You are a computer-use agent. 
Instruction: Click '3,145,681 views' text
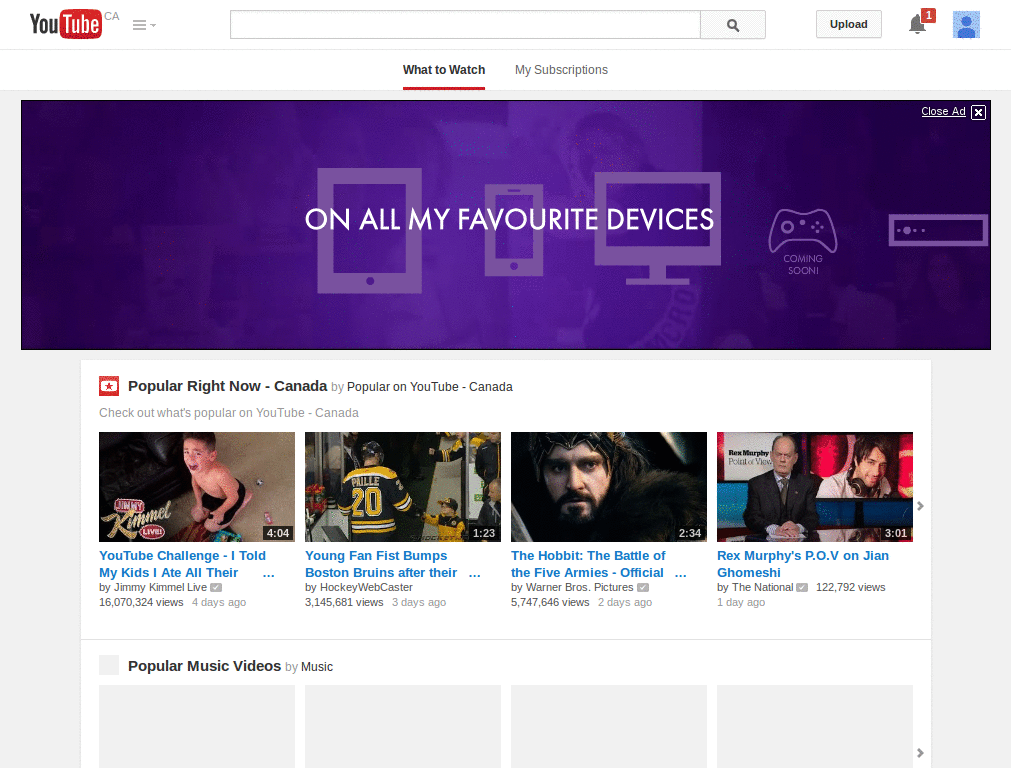pos(344,602)
